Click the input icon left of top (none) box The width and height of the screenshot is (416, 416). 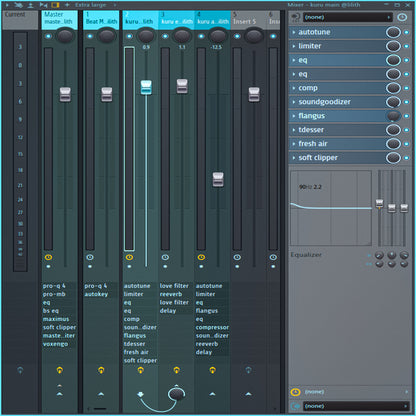295,17
